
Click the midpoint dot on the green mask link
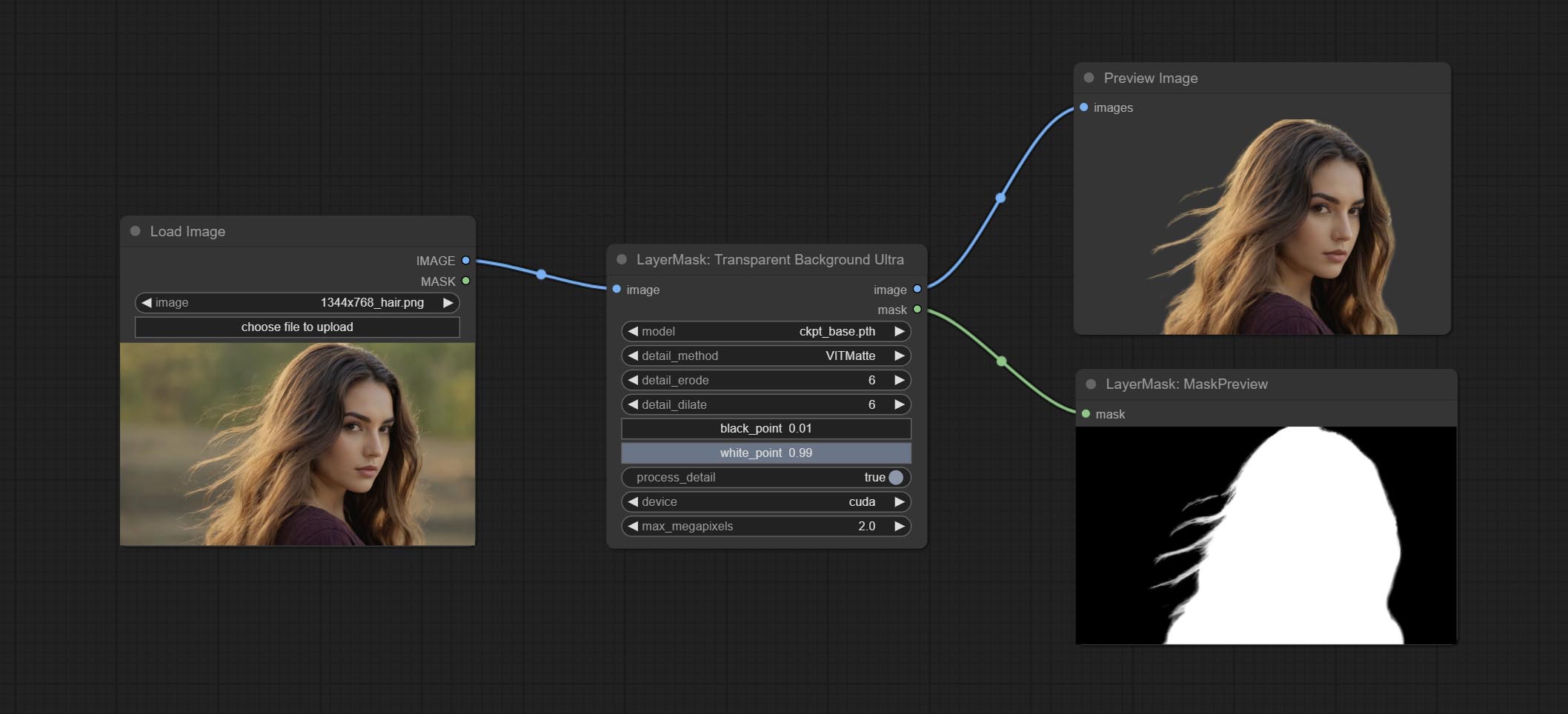pyautogui.click(x=1002, y=361)
